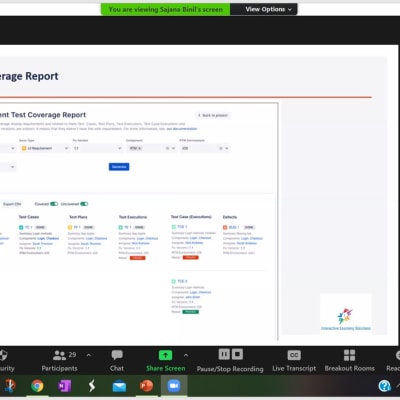
Task: Click the yellow TP 1 test plan icon
Action: point(70,227)
